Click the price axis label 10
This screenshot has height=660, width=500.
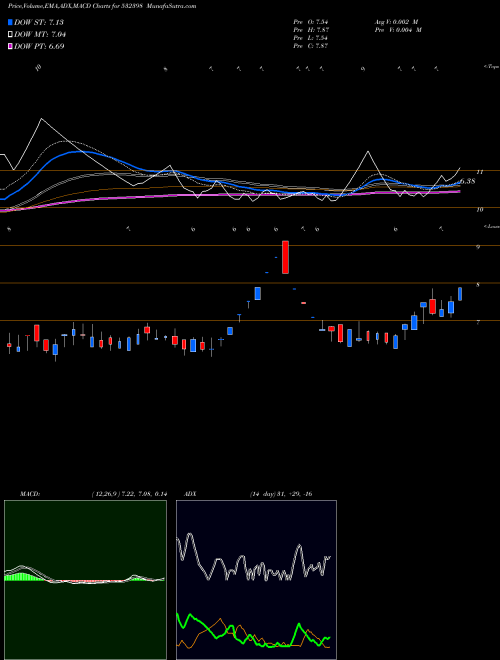pyautogui.click(x=479, y=210)
